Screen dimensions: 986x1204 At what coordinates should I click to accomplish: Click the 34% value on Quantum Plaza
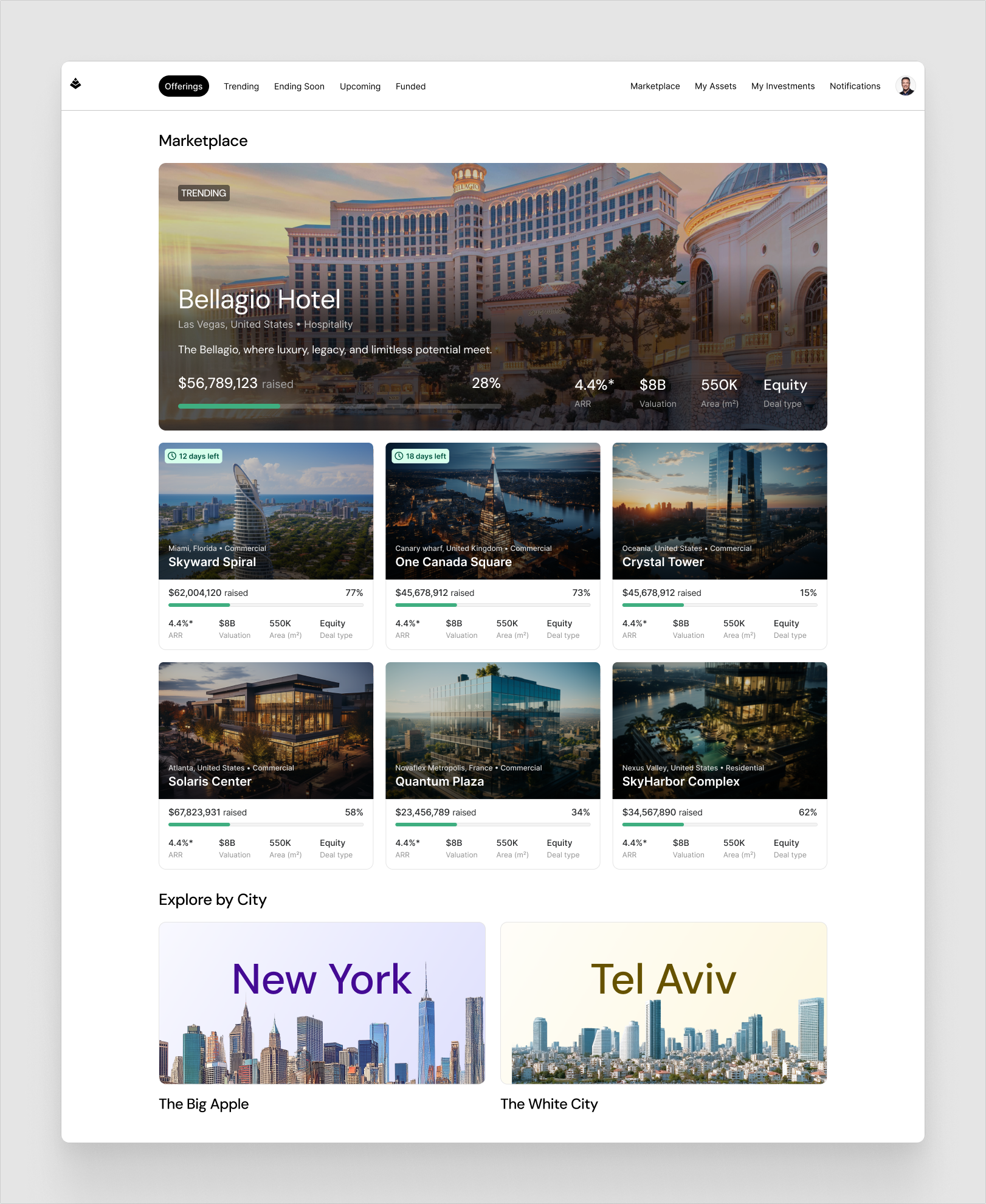581,812
